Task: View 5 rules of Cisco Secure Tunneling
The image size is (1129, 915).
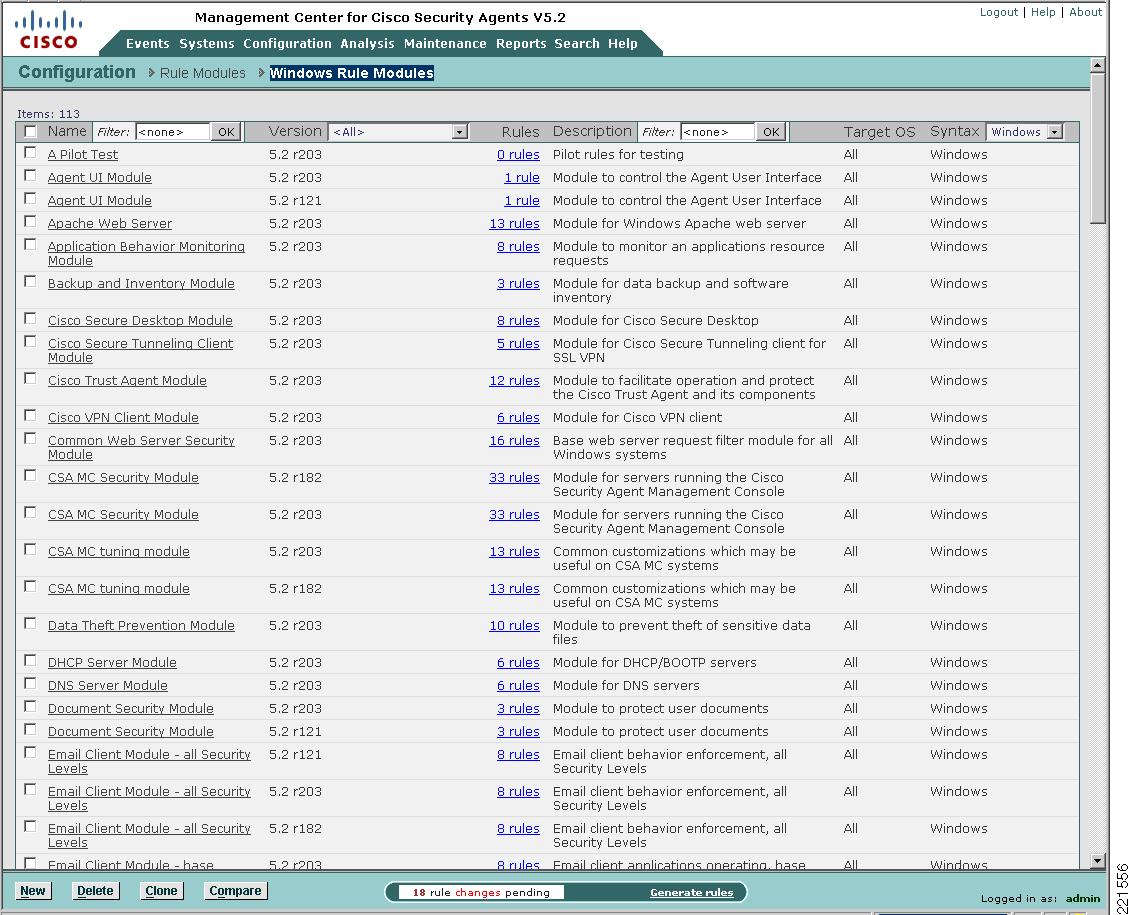Action: 518,344
